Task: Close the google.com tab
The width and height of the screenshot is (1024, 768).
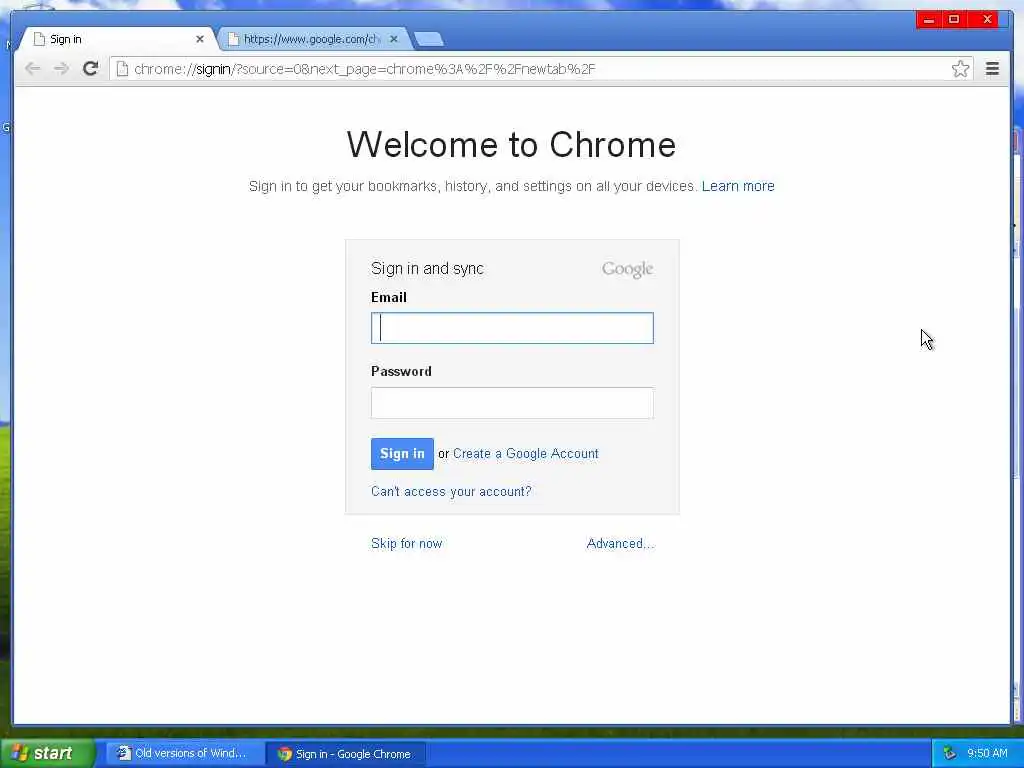Action: 394,39
